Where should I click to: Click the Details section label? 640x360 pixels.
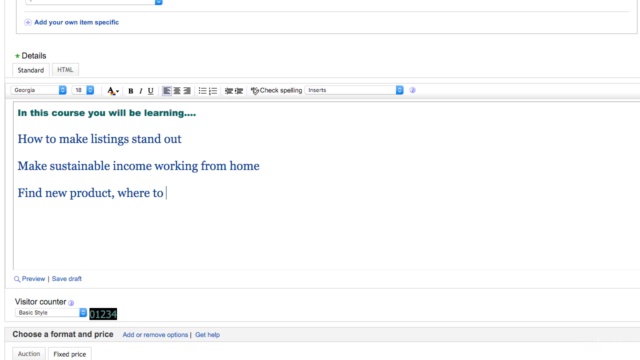click(34, 56)
